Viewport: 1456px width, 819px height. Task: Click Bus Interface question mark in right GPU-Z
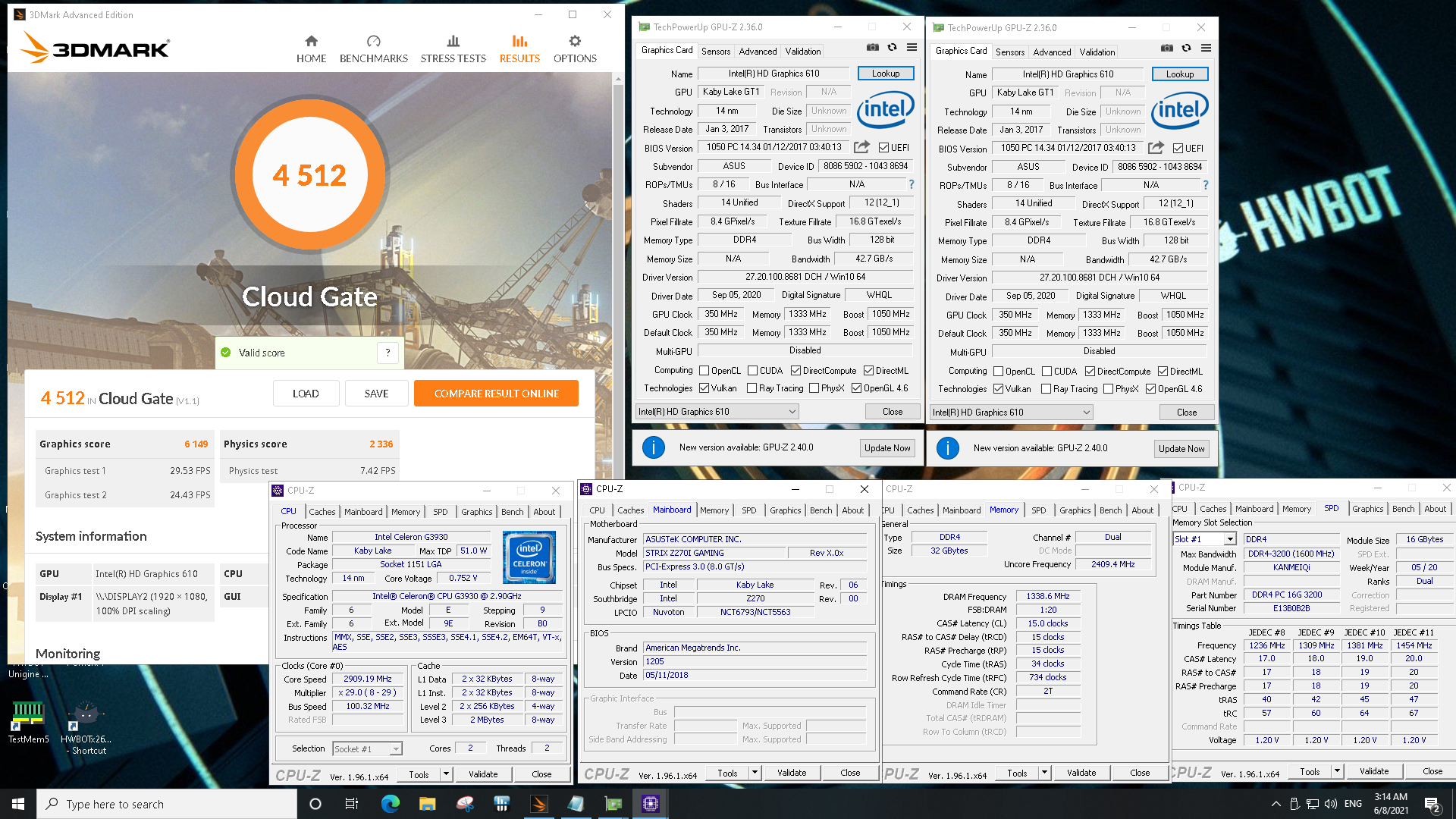(x=1206, y=185)
